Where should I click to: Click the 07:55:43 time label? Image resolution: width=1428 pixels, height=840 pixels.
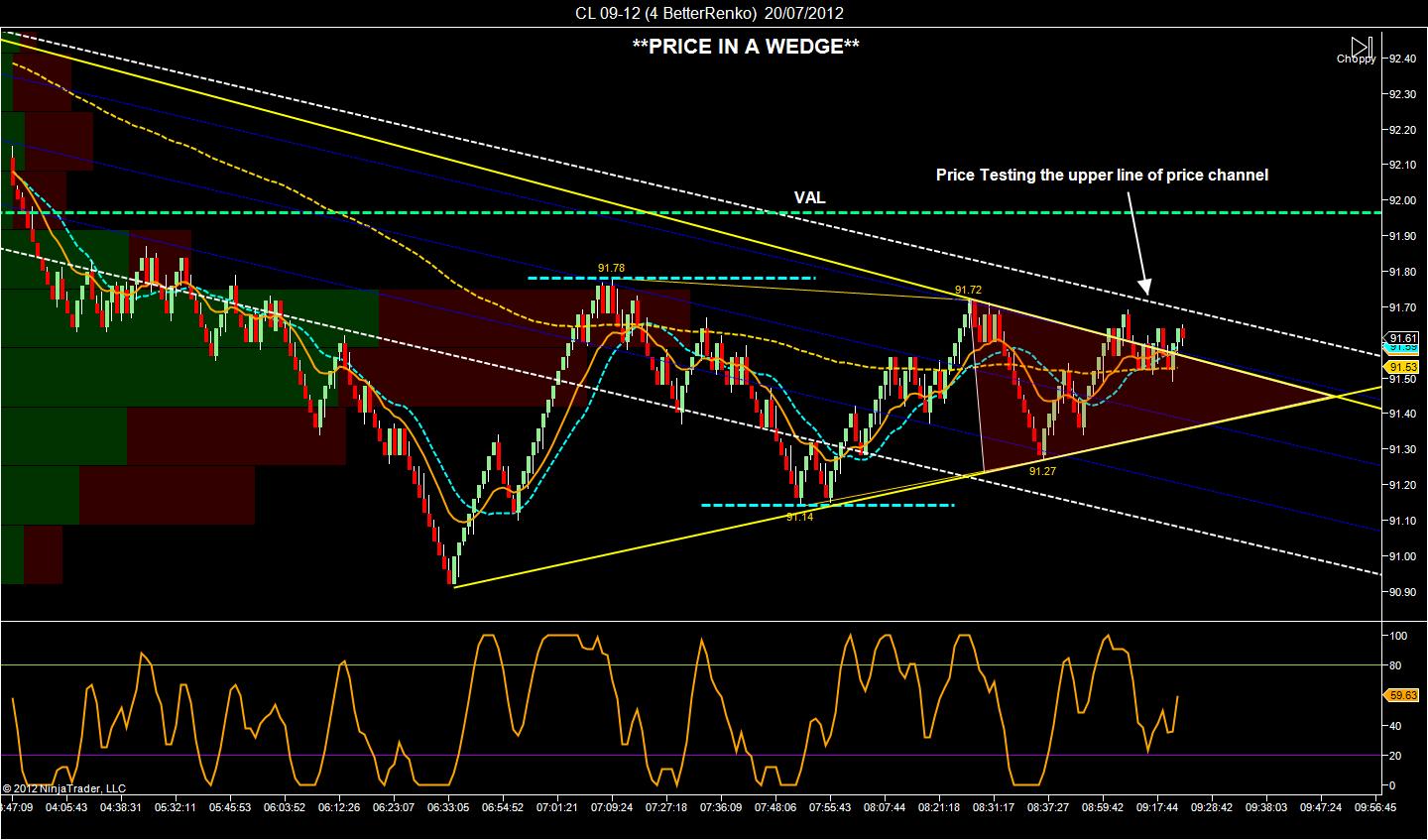830,807
